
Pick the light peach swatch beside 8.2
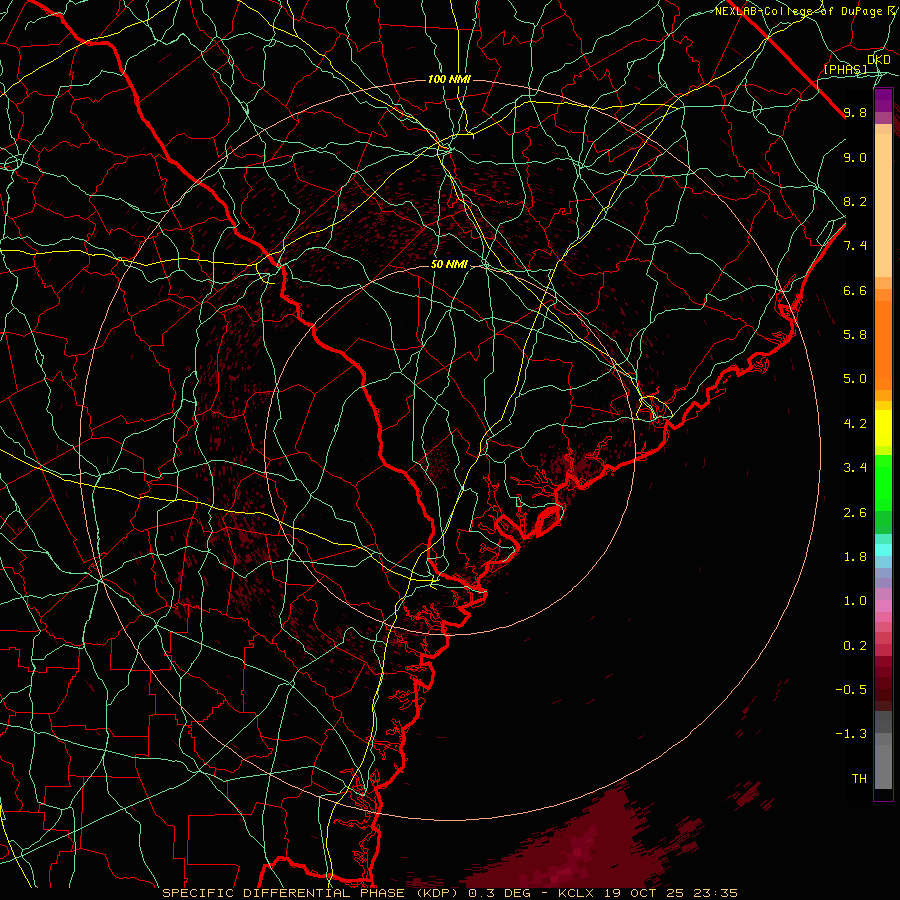coord(883,205)
